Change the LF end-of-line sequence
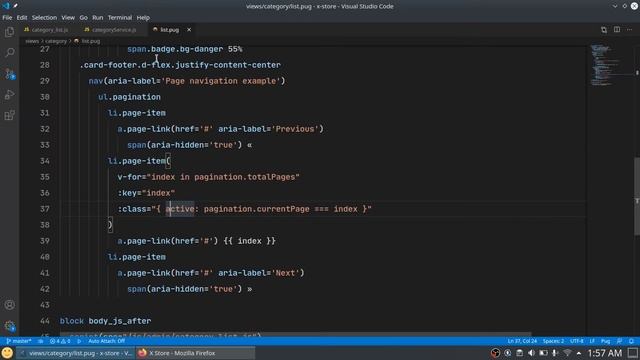 (592, 341)
